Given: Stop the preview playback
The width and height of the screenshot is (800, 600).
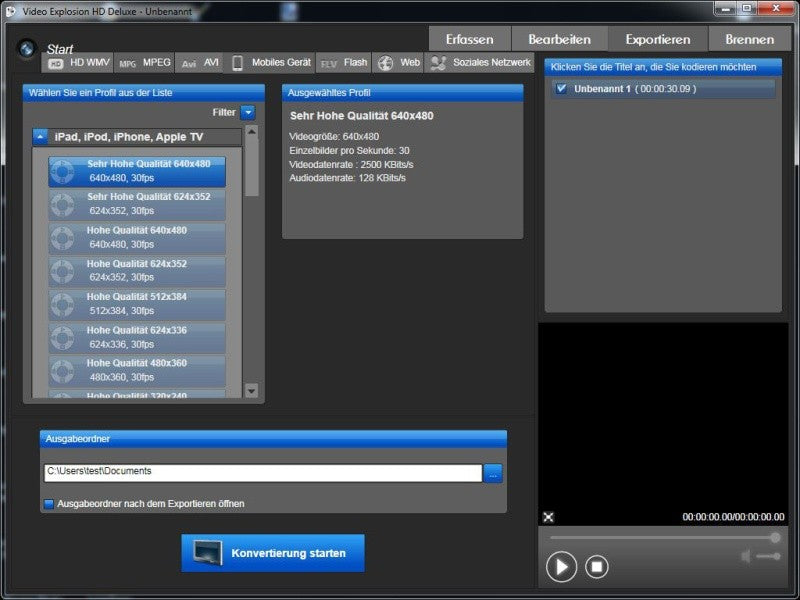Looking at the screenshot, I should click(x=596, y=566).
